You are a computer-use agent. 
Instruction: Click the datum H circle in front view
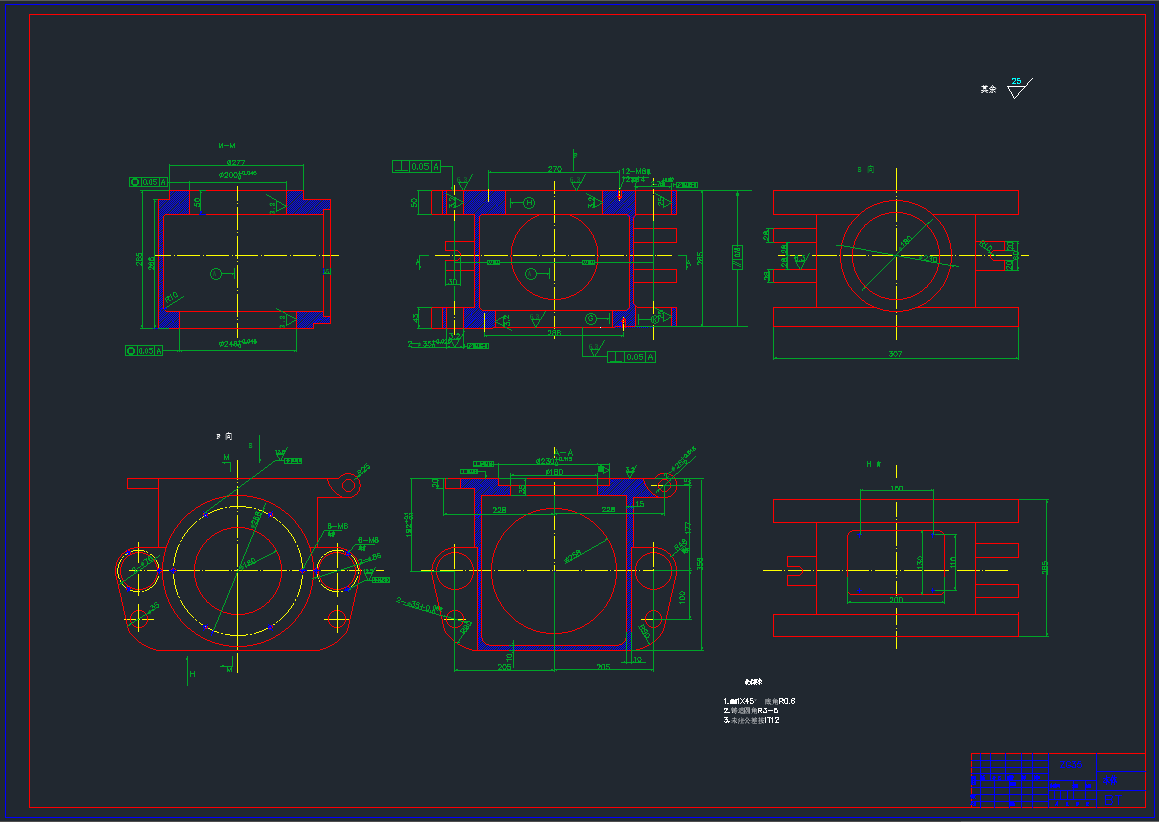(x=529, y=203)
